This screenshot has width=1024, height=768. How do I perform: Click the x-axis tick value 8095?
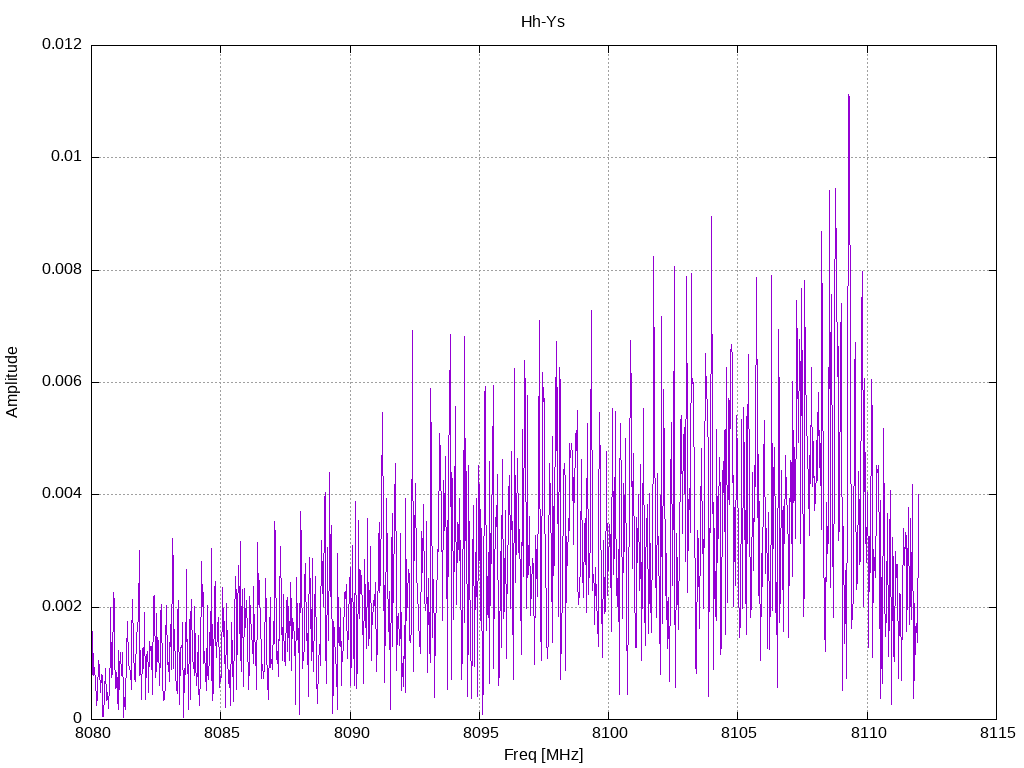coord(480,733)
